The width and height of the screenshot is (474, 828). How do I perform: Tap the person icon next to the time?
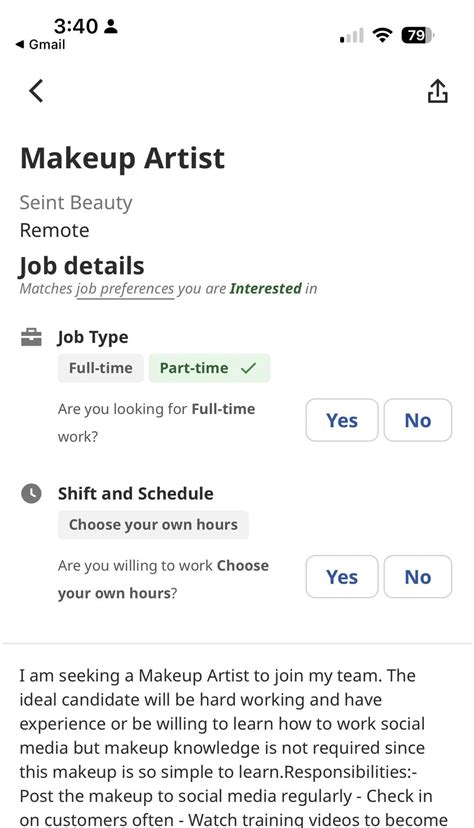(110, 26)
